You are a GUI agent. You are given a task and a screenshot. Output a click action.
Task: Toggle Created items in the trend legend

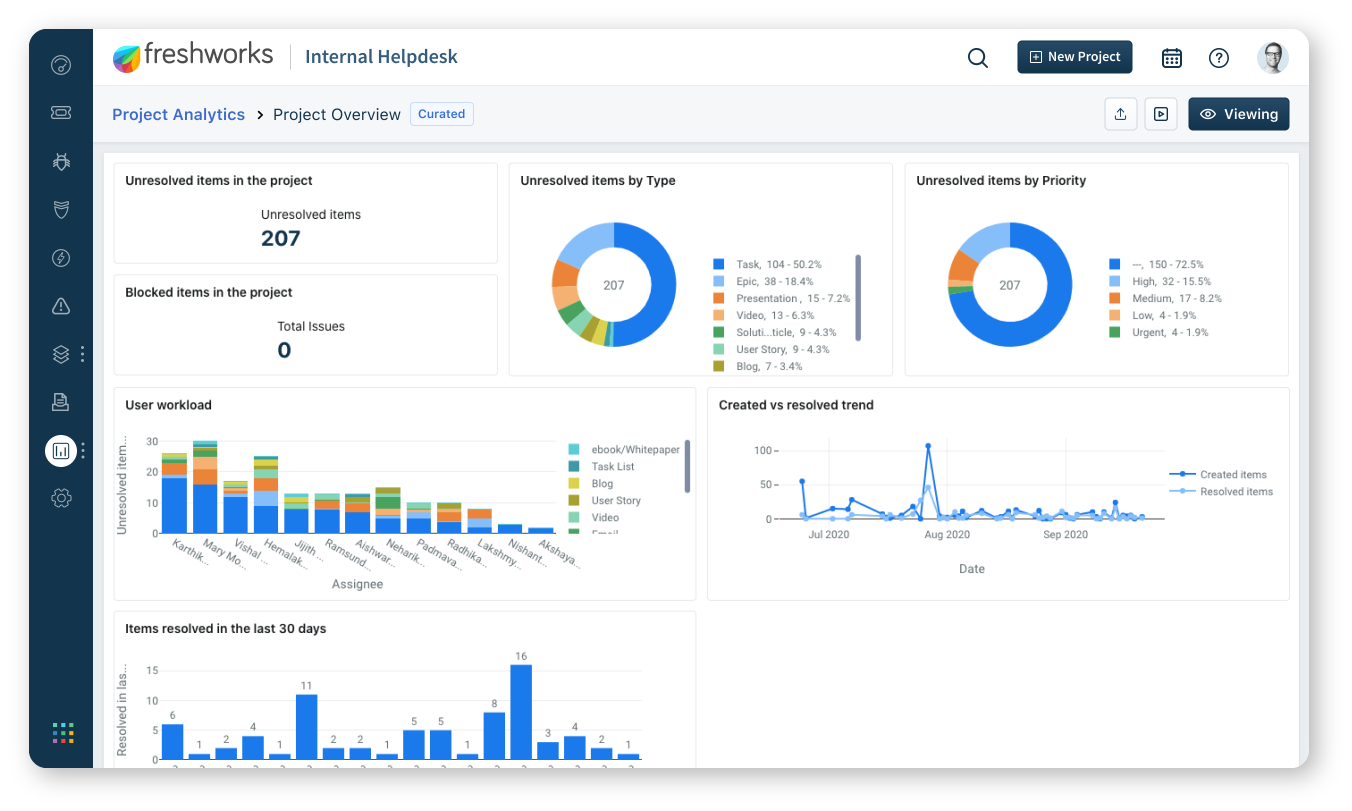tap(1228, 475)
